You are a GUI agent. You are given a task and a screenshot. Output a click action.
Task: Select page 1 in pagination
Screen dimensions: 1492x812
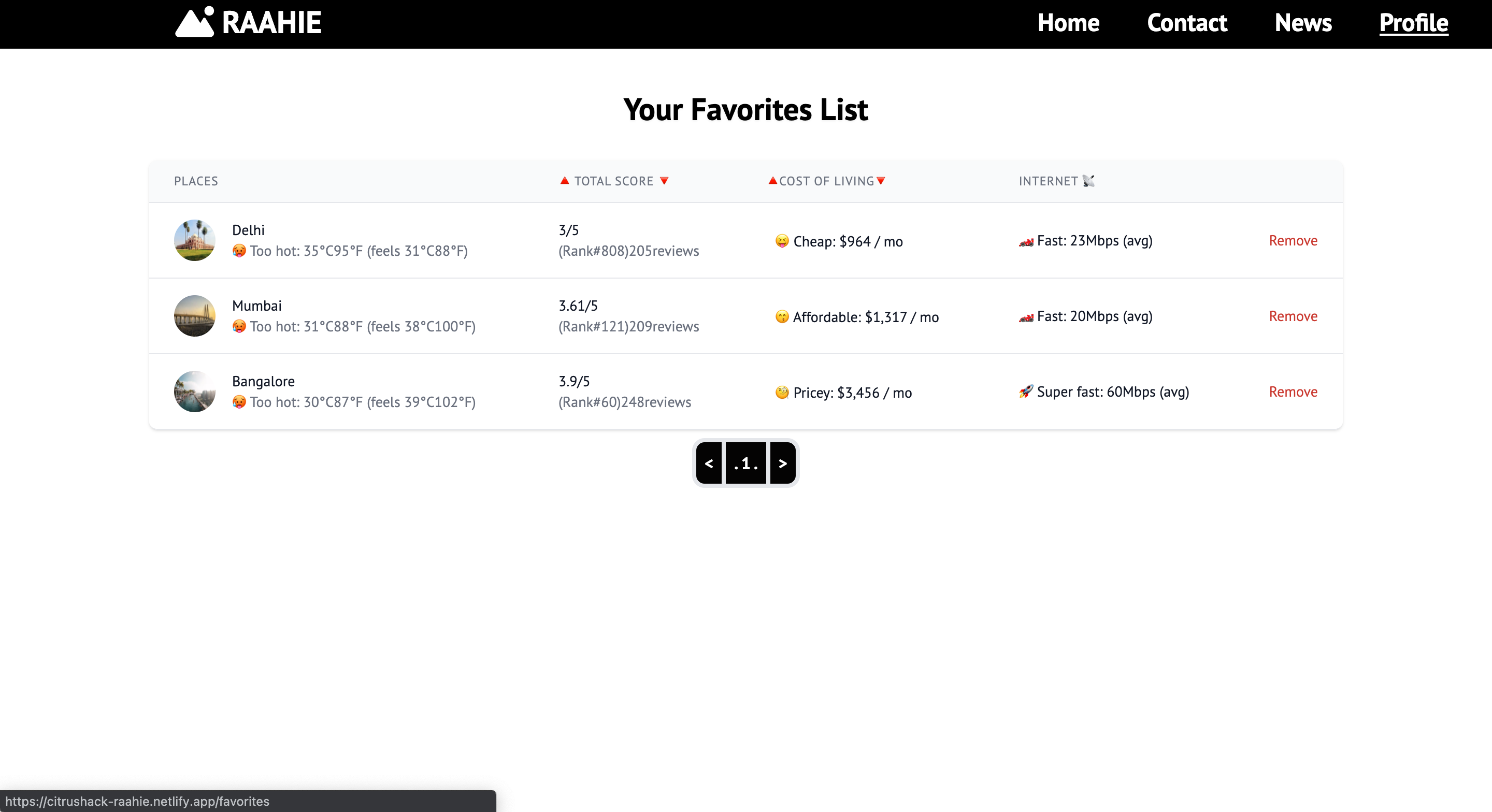point(745,463)
